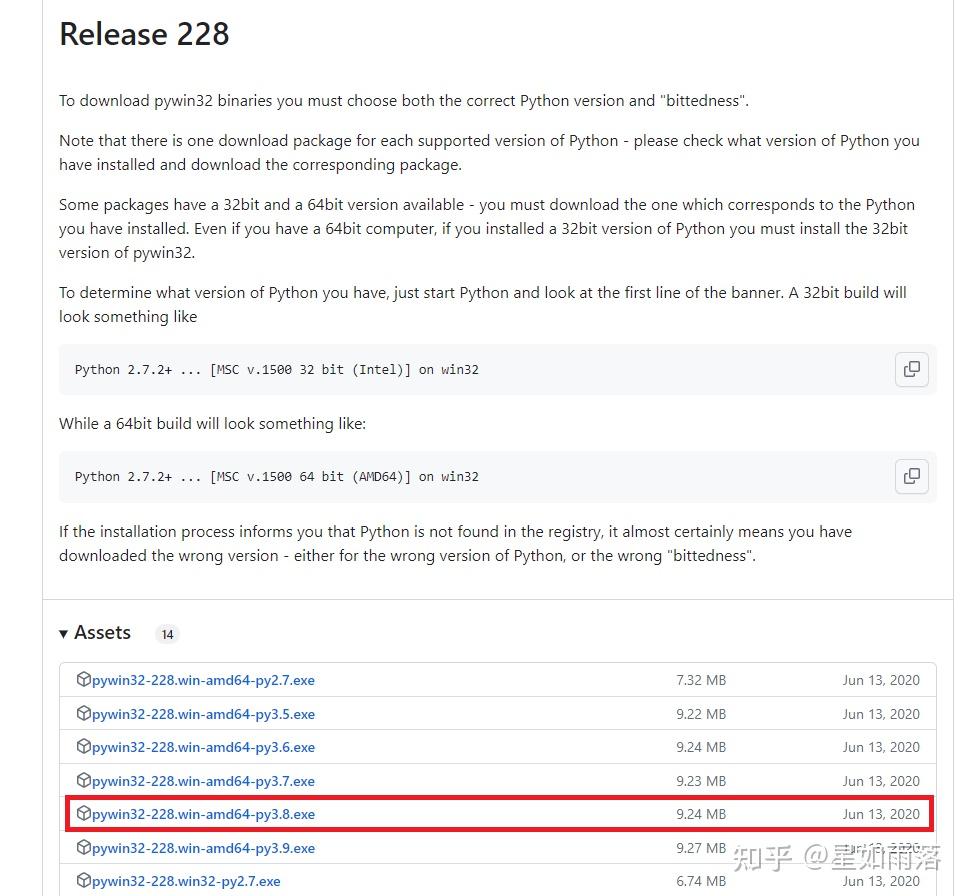Click the Release 228 heading
Image resolution: width=966 pixels, height=896 pixels.
click(144, 34)
